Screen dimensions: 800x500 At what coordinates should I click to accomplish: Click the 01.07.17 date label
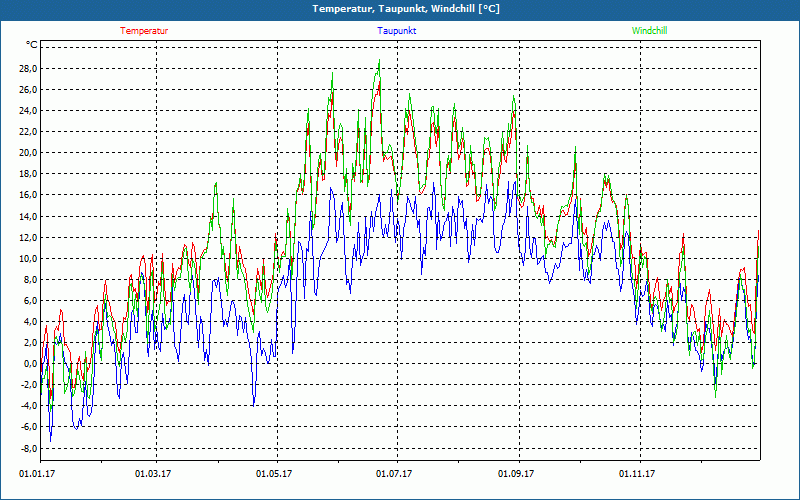(394, 474)
